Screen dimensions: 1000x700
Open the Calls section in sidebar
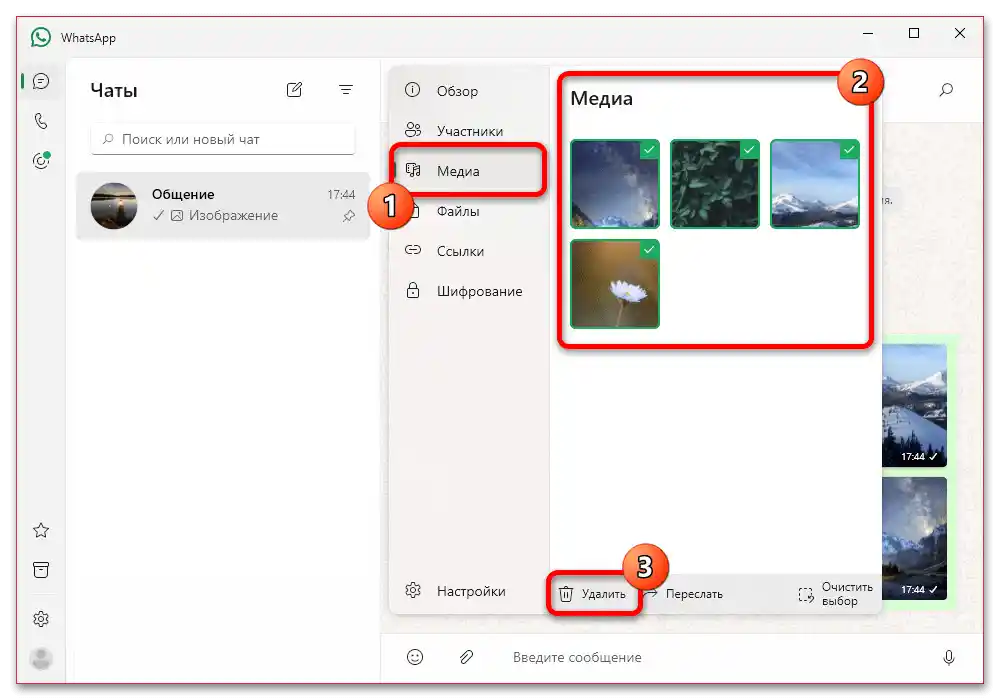click(41, 121)
